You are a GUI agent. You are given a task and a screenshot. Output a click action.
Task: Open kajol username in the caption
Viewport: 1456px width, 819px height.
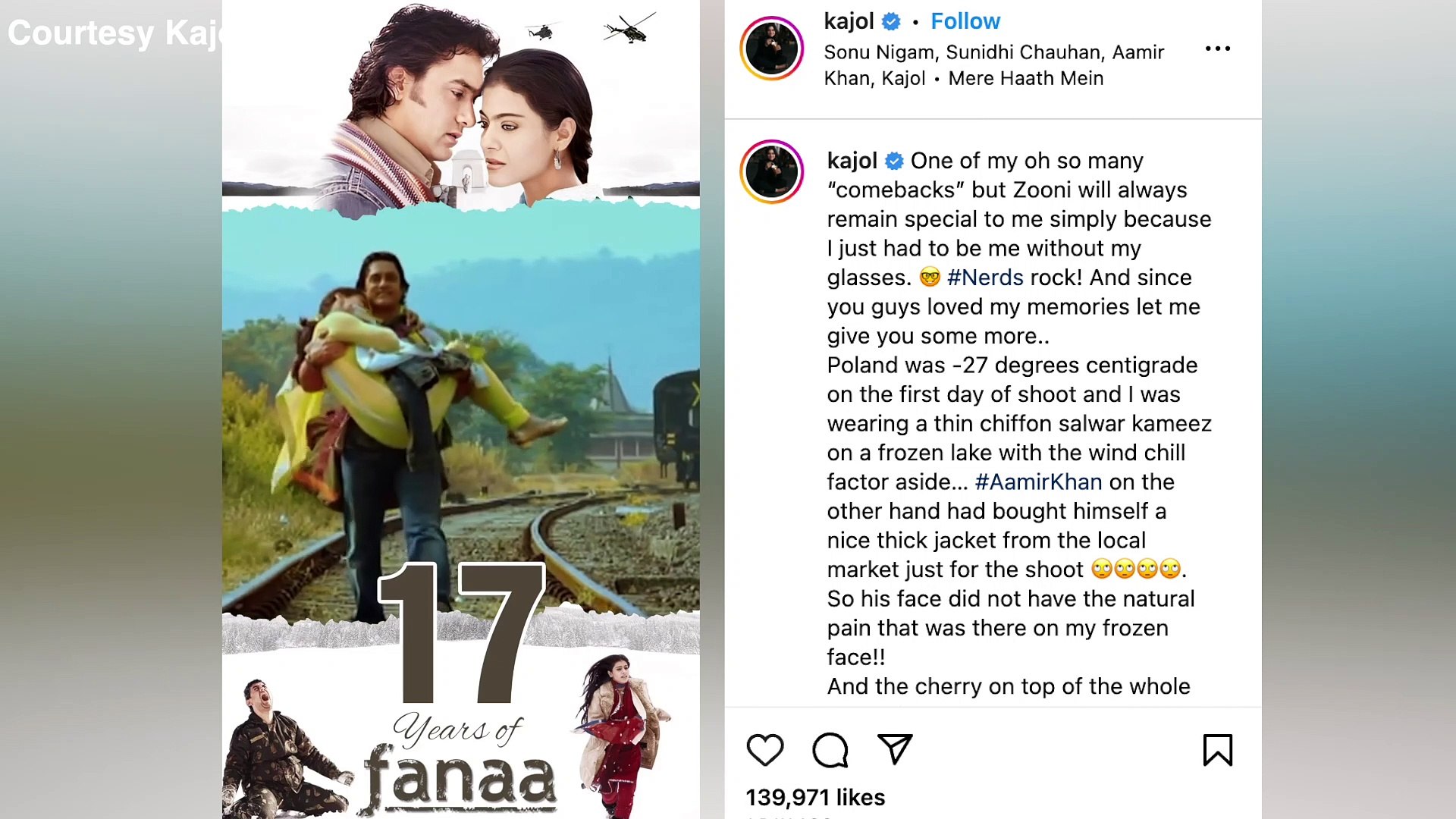pyautogui.click(x=852, y=161)
